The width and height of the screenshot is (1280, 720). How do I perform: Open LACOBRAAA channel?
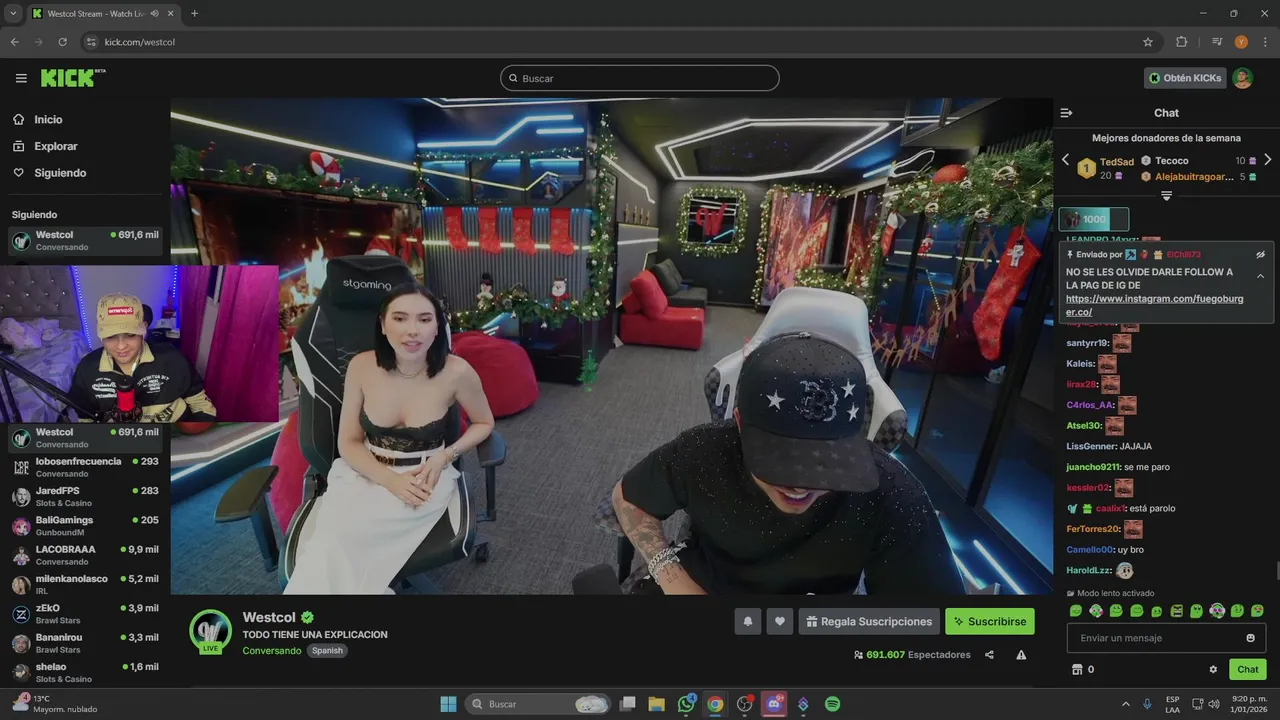(x=85, y=555)
